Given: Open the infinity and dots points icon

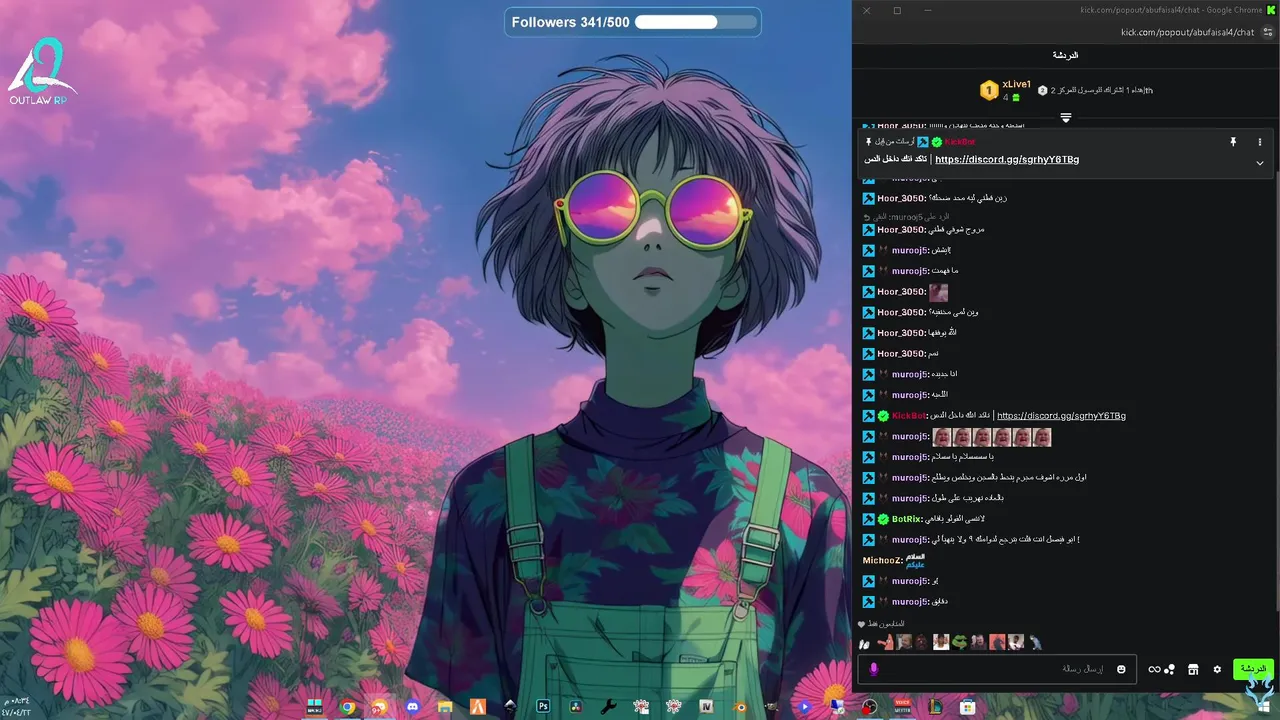Looking at the screenshot, I should [1161, 669].
